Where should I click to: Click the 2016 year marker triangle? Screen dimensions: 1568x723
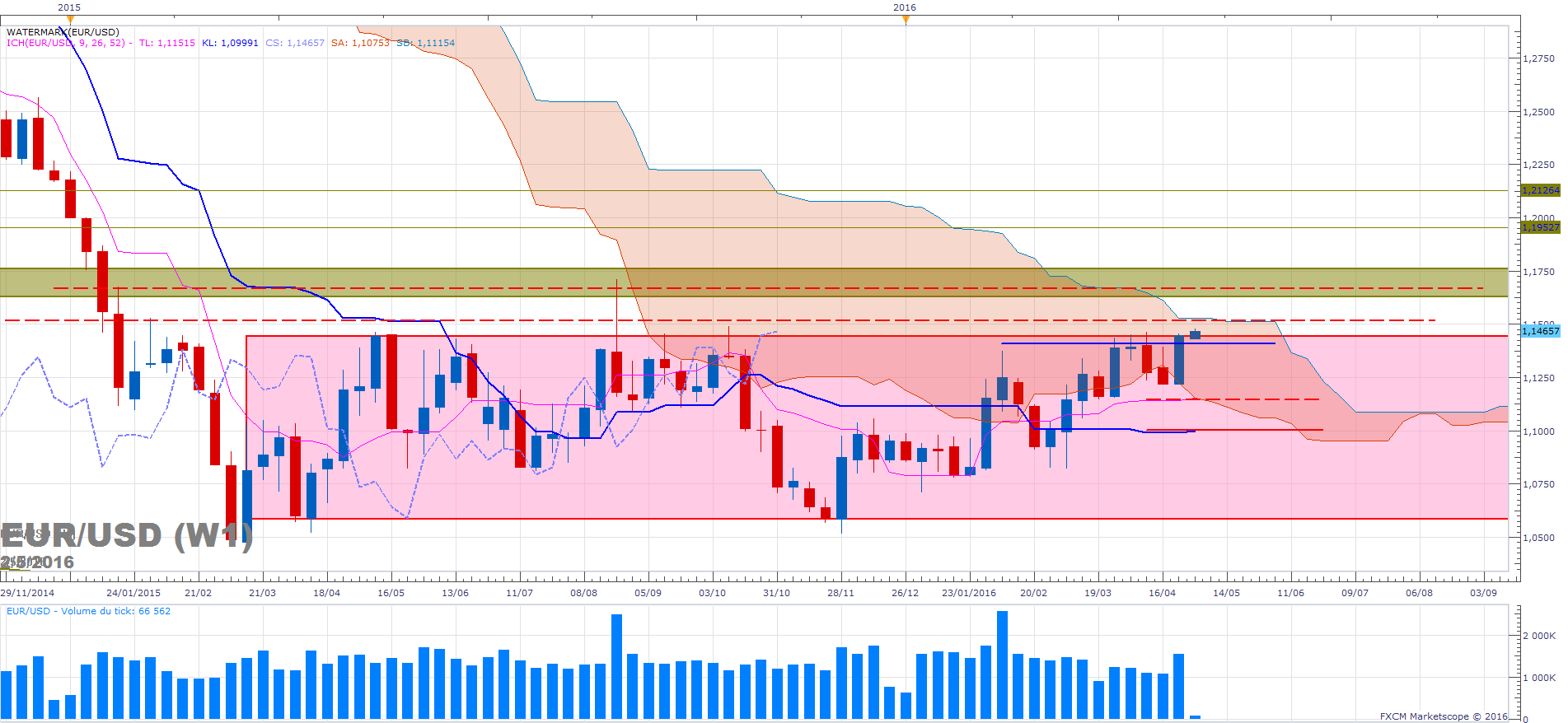coord(906,19)
